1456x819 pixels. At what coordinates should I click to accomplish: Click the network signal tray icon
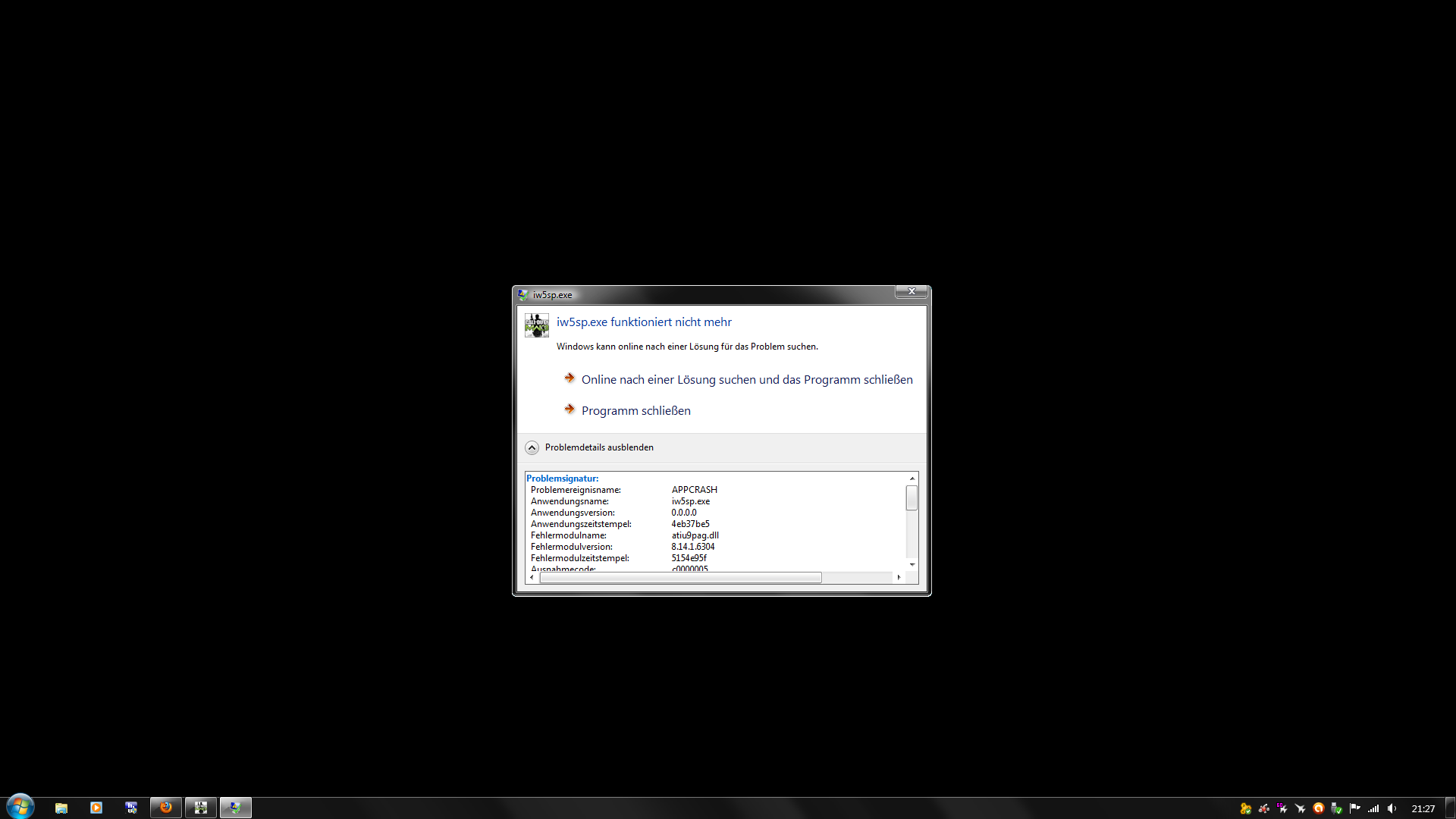click(x=1373, y=808)
